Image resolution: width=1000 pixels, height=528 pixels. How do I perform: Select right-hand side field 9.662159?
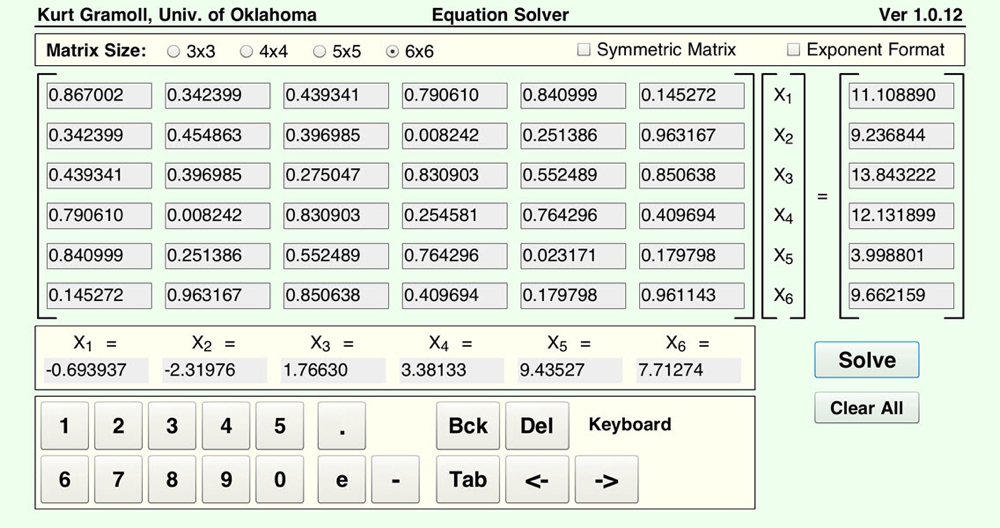click(x=901, y=295)
